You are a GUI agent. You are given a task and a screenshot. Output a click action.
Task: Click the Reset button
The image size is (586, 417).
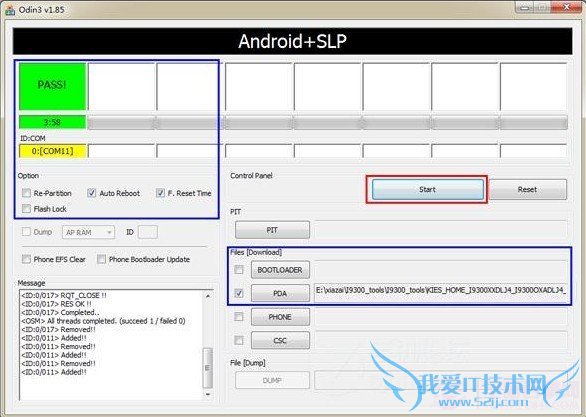(527, 189)
